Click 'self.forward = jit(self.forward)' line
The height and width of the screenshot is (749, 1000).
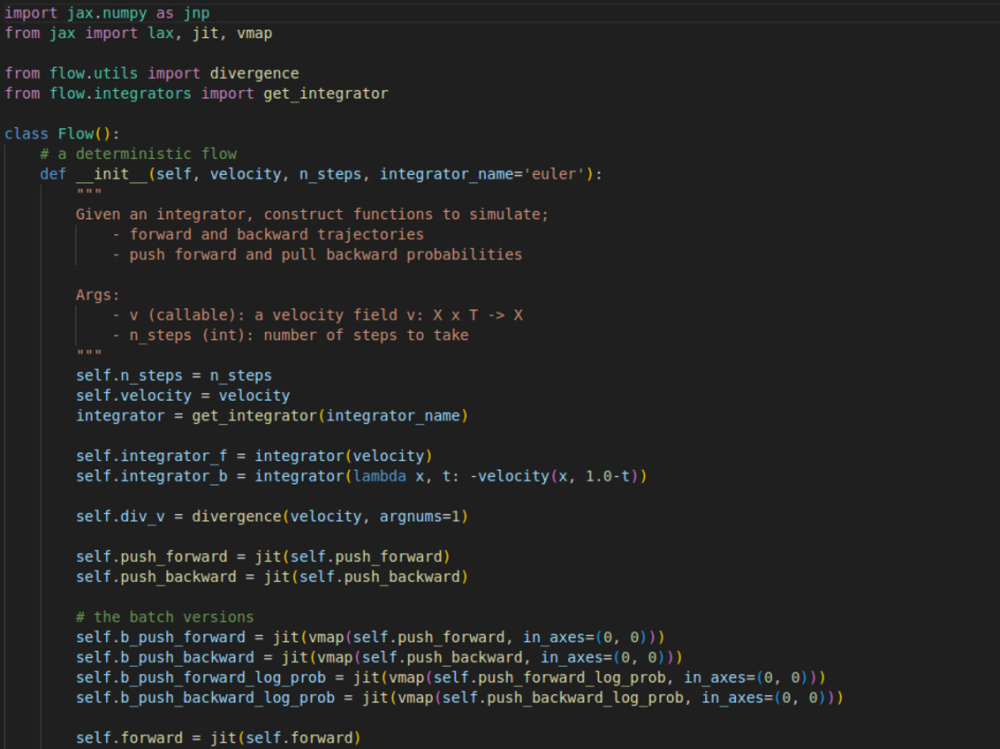point(218,738)
